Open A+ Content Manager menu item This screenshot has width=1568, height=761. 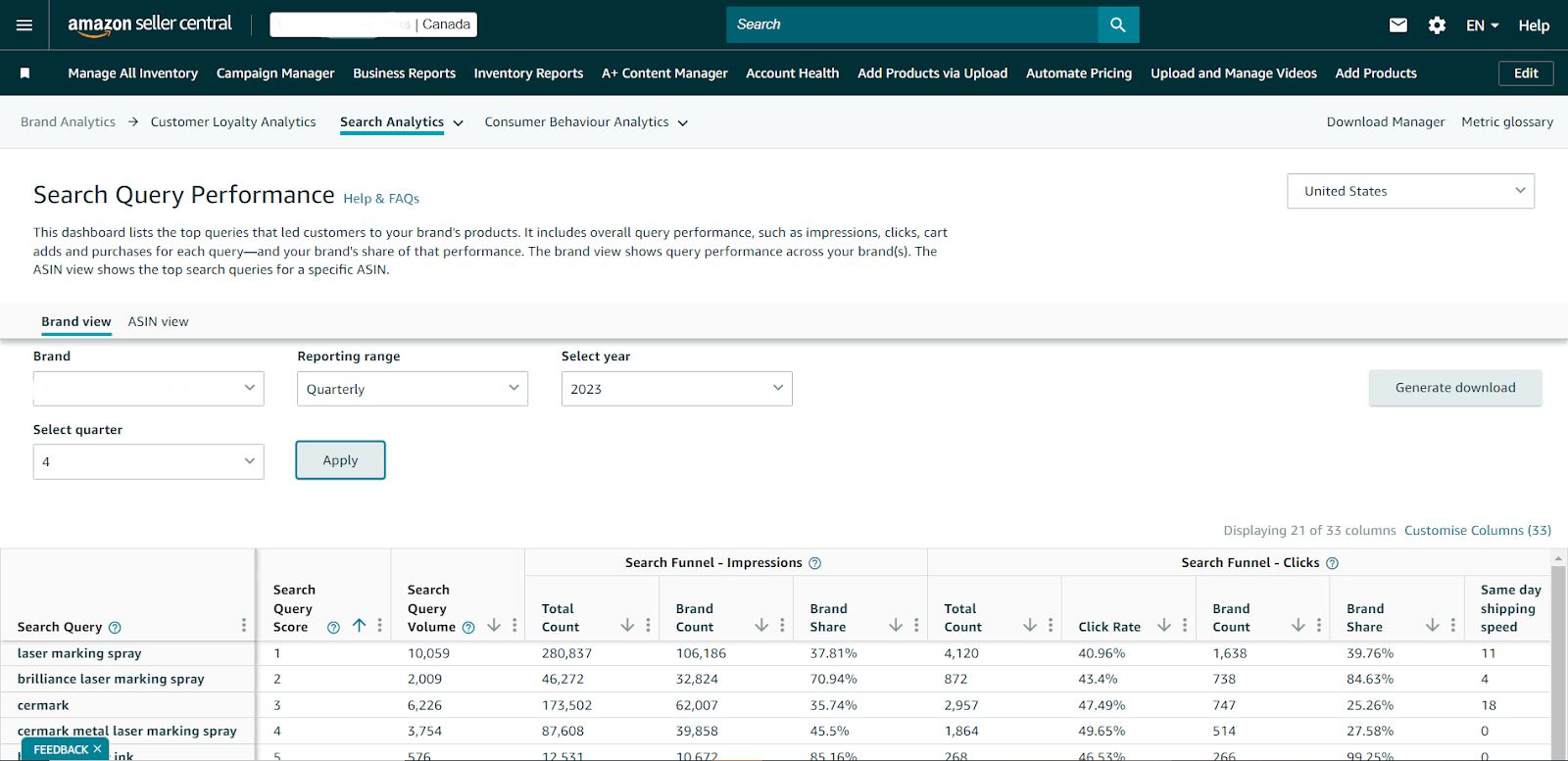click(664, 73)
